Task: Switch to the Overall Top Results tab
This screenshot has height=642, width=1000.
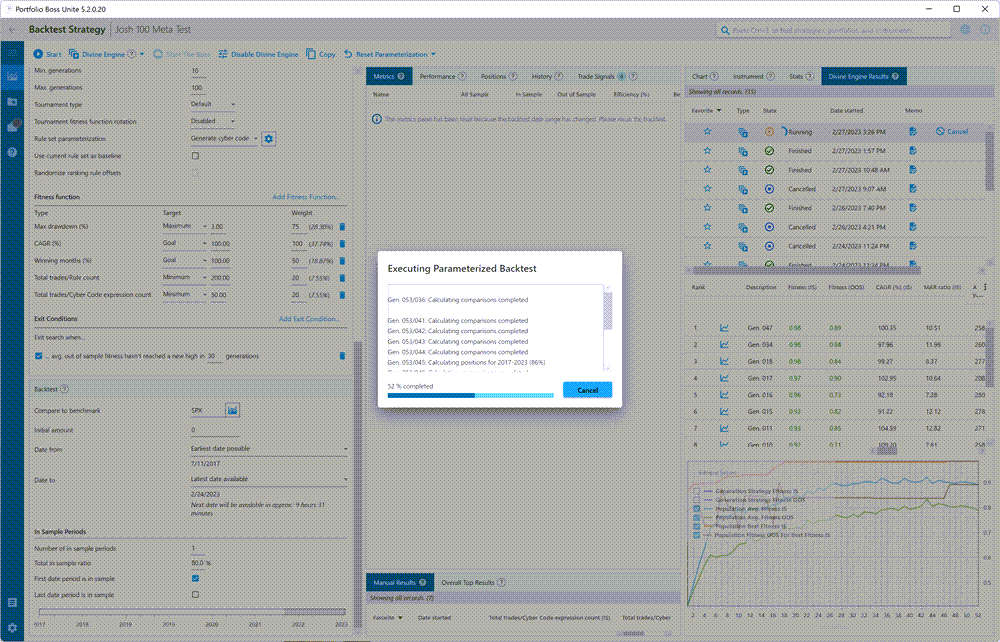Action: pos(473,582)
